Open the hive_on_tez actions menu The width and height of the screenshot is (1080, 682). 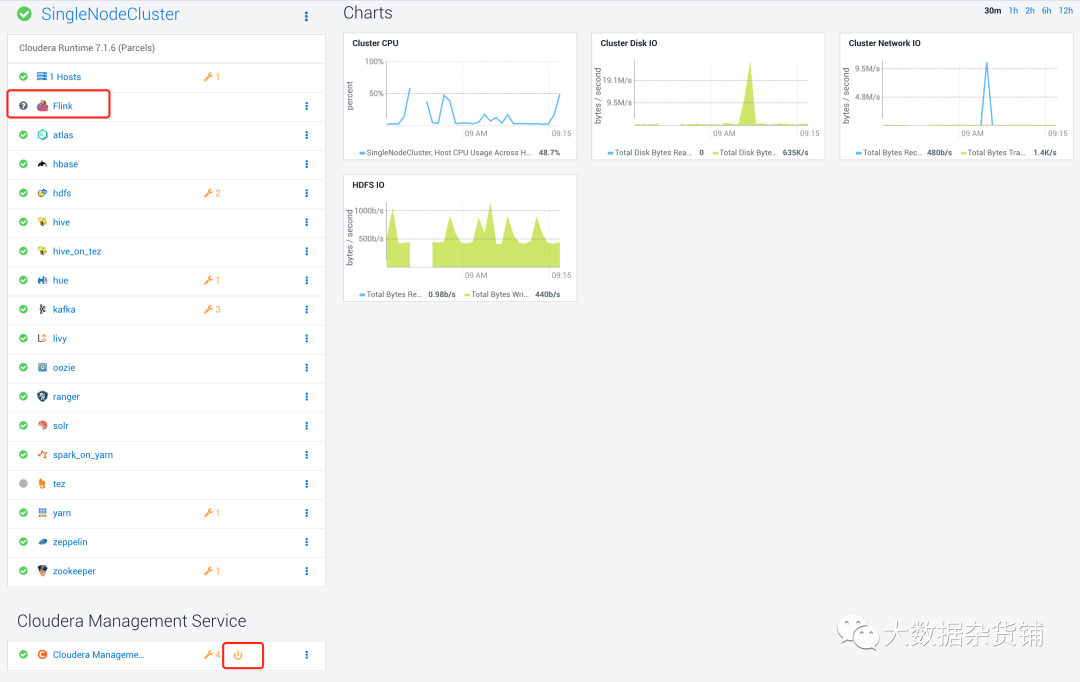click(307, 251)
